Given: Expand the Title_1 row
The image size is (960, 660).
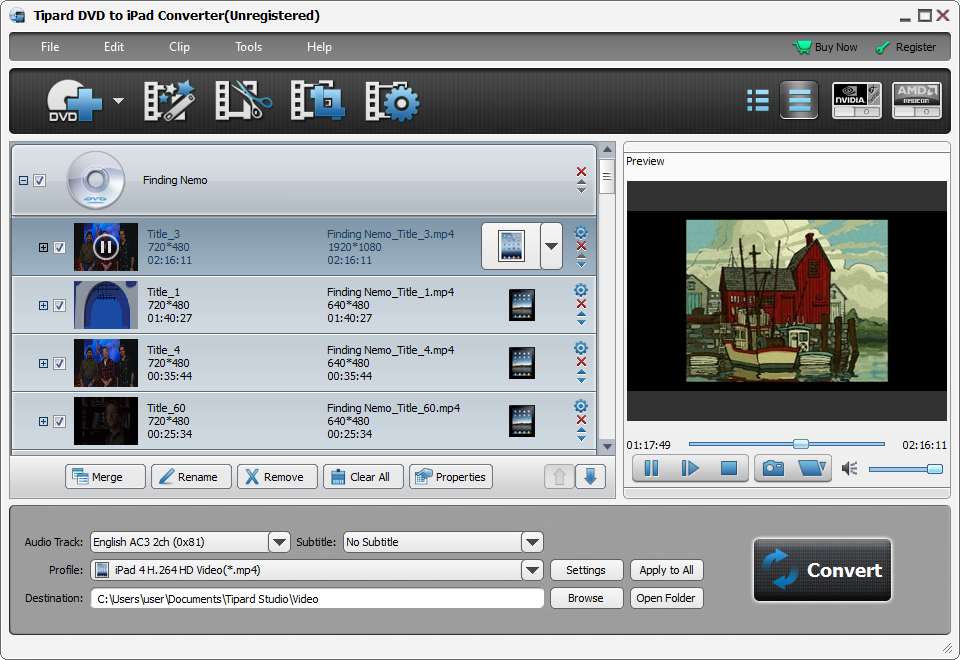Looking at the screenshot, I should tap(43, 306).
